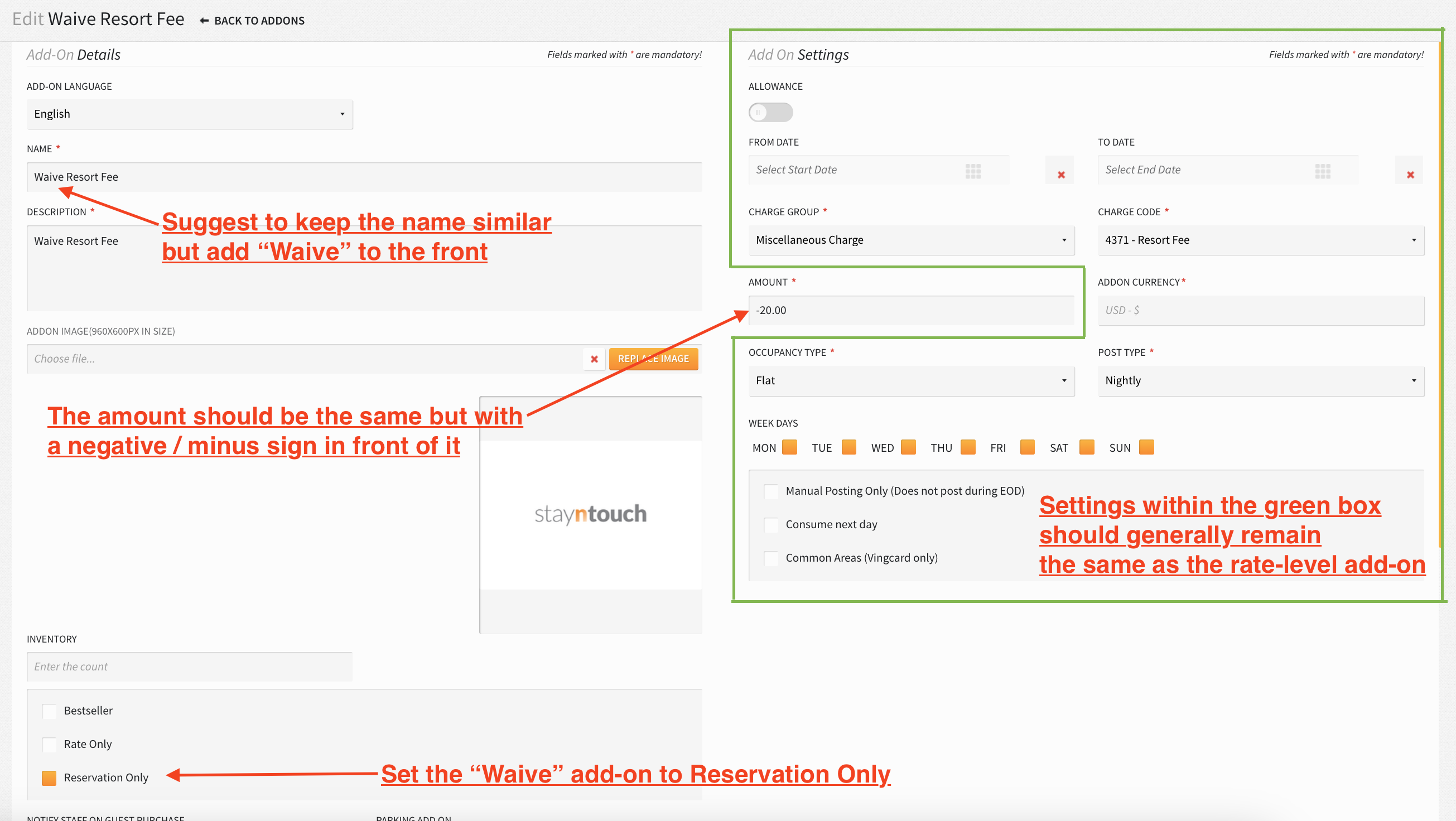
Task: Open the To Date calendar picker icon
Action: (1322, 171)
